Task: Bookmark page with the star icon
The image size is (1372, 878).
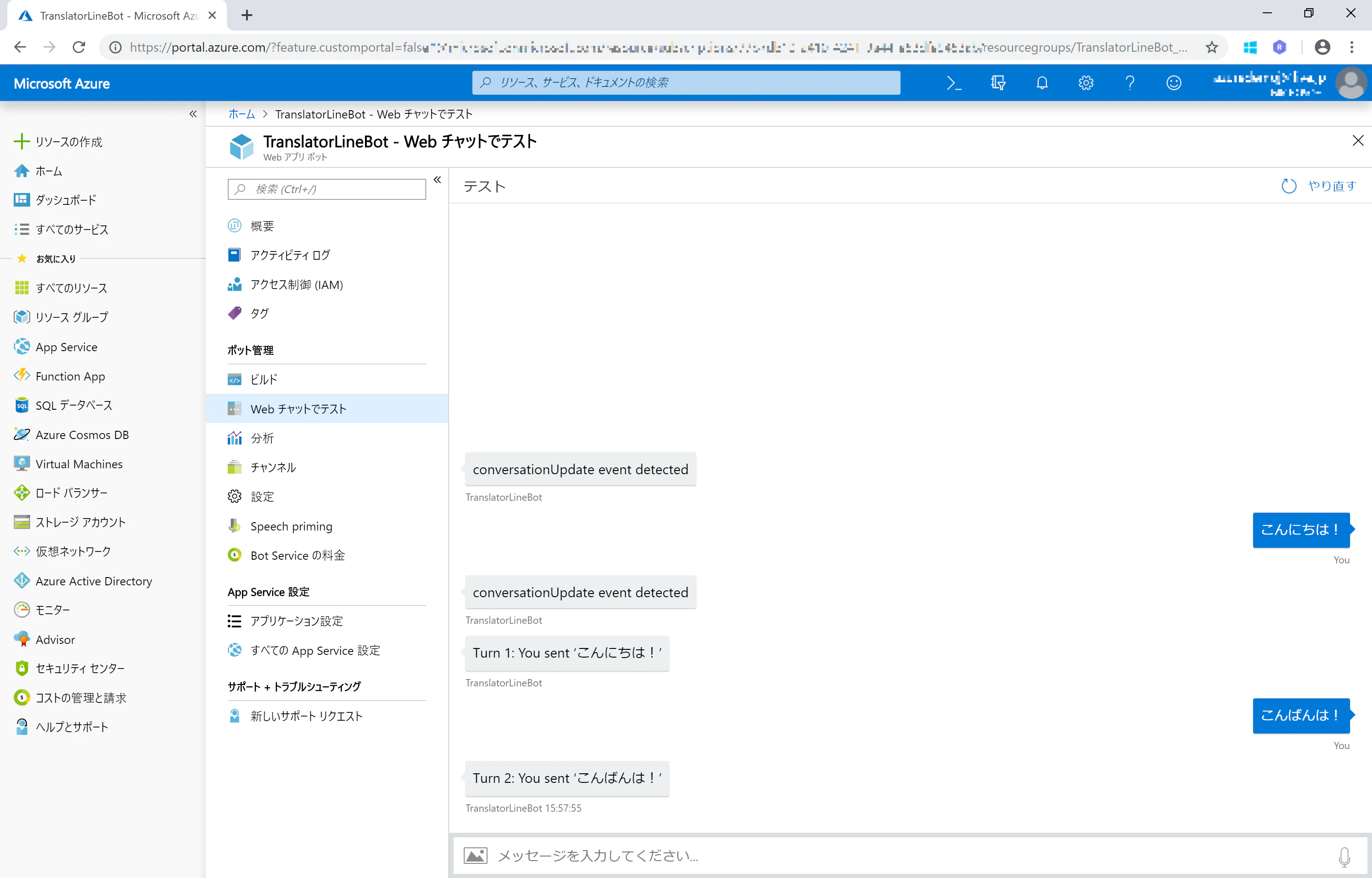Action: tap(1212, 47)
